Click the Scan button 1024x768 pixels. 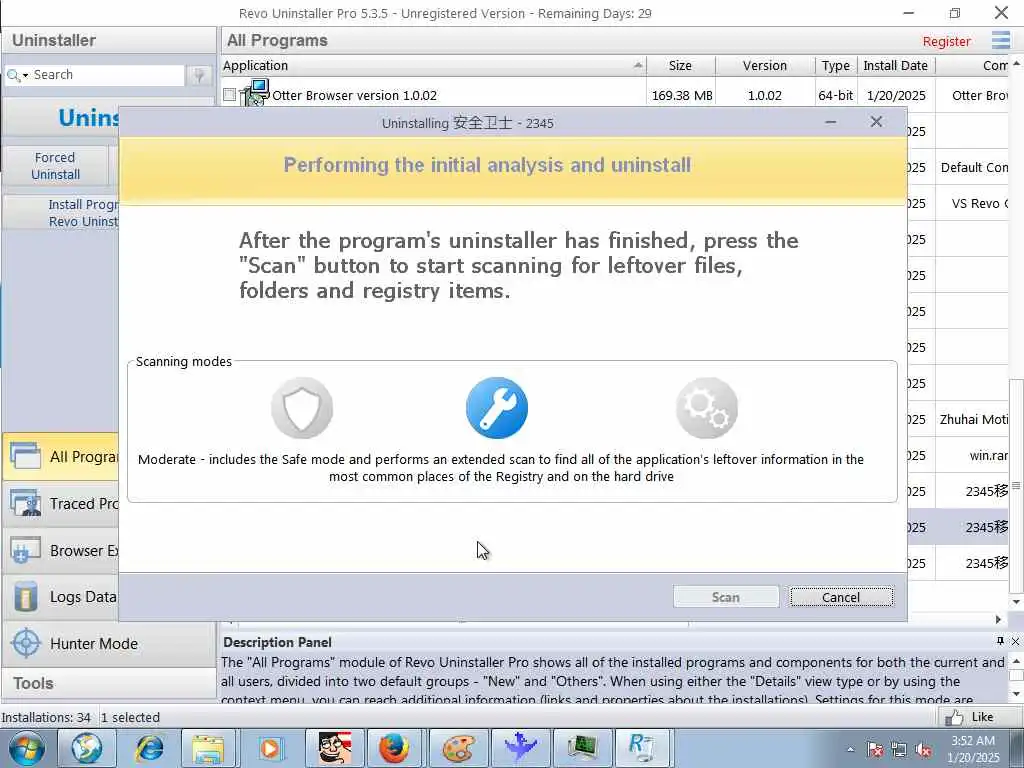[x=726, y=597]
